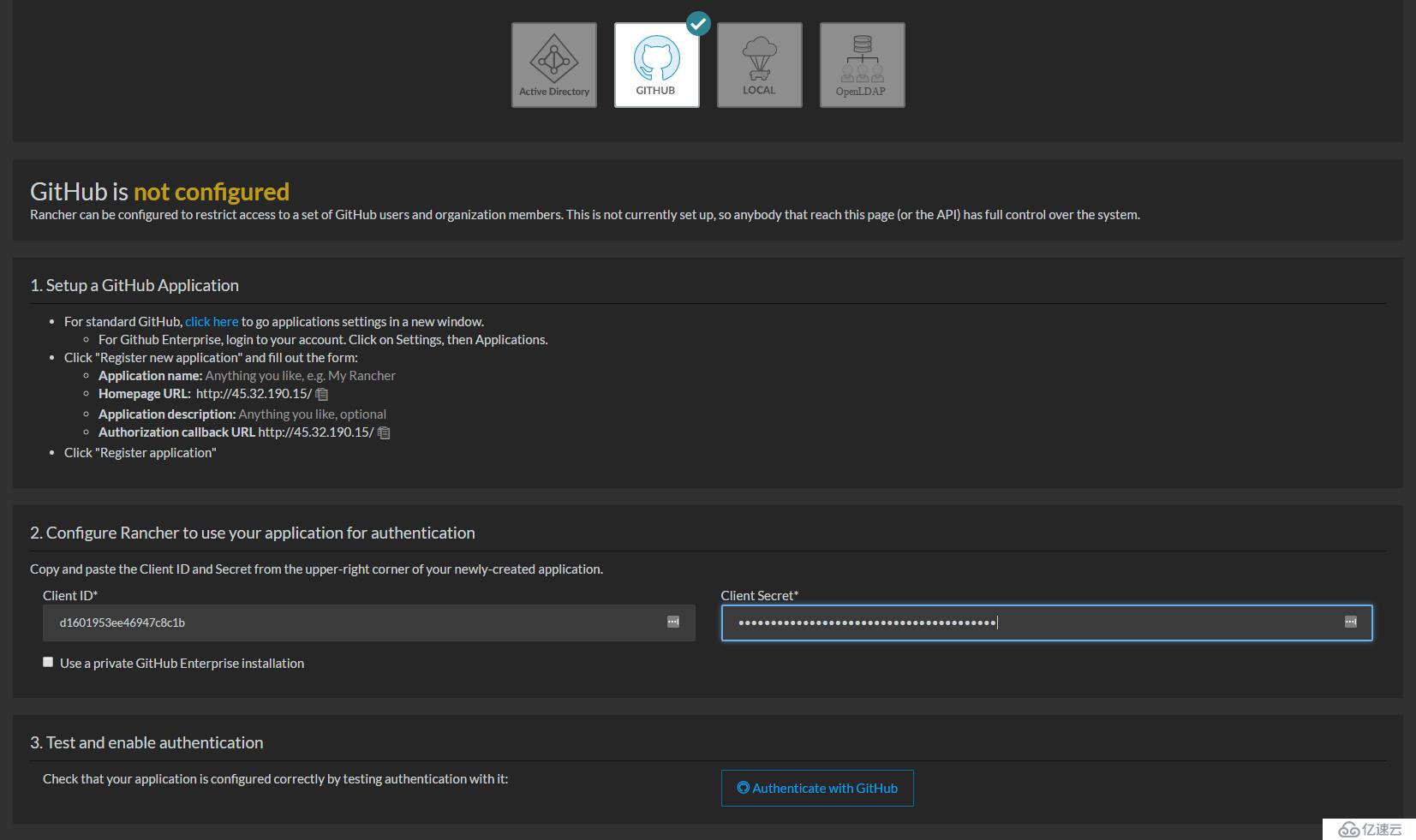Viewport: 1416px width, 840px height.
Task: Open the 'click here' GitHub applications link
Action: tap(212, 321)
